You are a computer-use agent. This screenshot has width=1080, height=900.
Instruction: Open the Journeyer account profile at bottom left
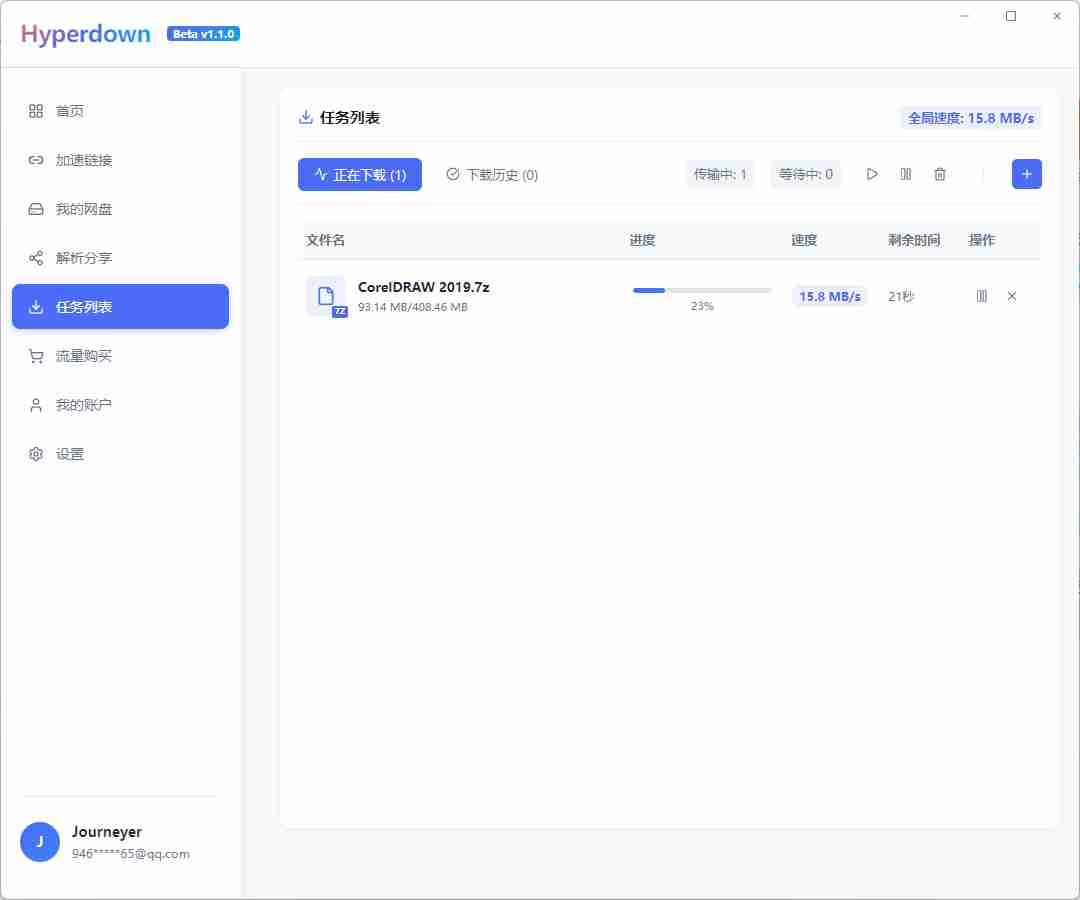pyautogui.click(x=106, y=842)
